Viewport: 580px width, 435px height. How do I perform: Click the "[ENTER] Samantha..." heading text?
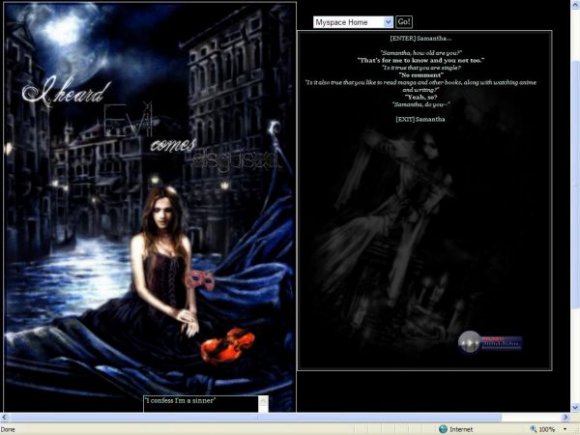click(x=421, y=38)
